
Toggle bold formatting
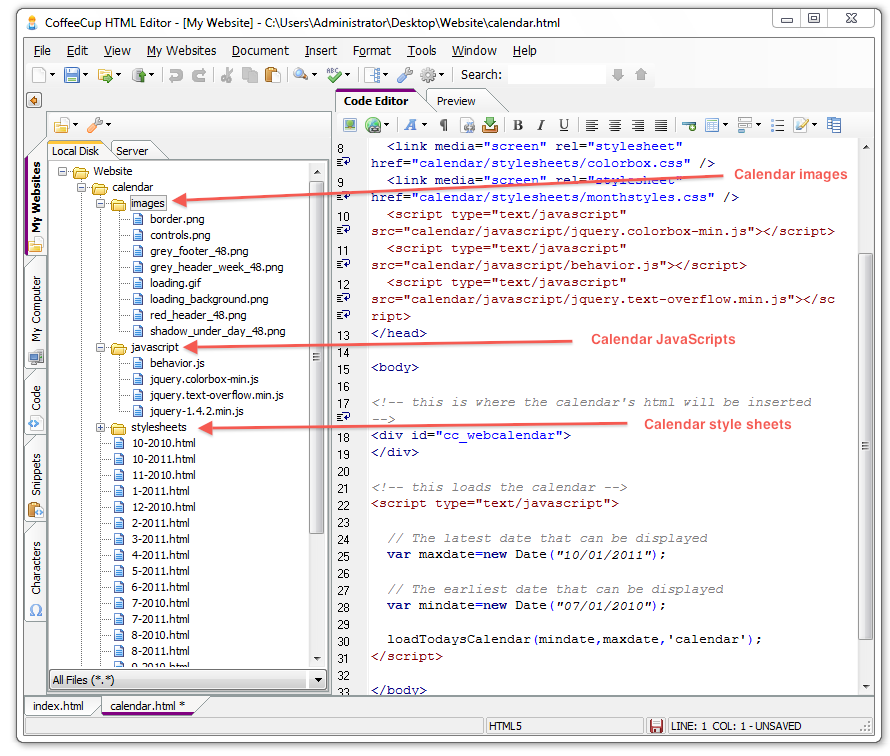(518, 125)
